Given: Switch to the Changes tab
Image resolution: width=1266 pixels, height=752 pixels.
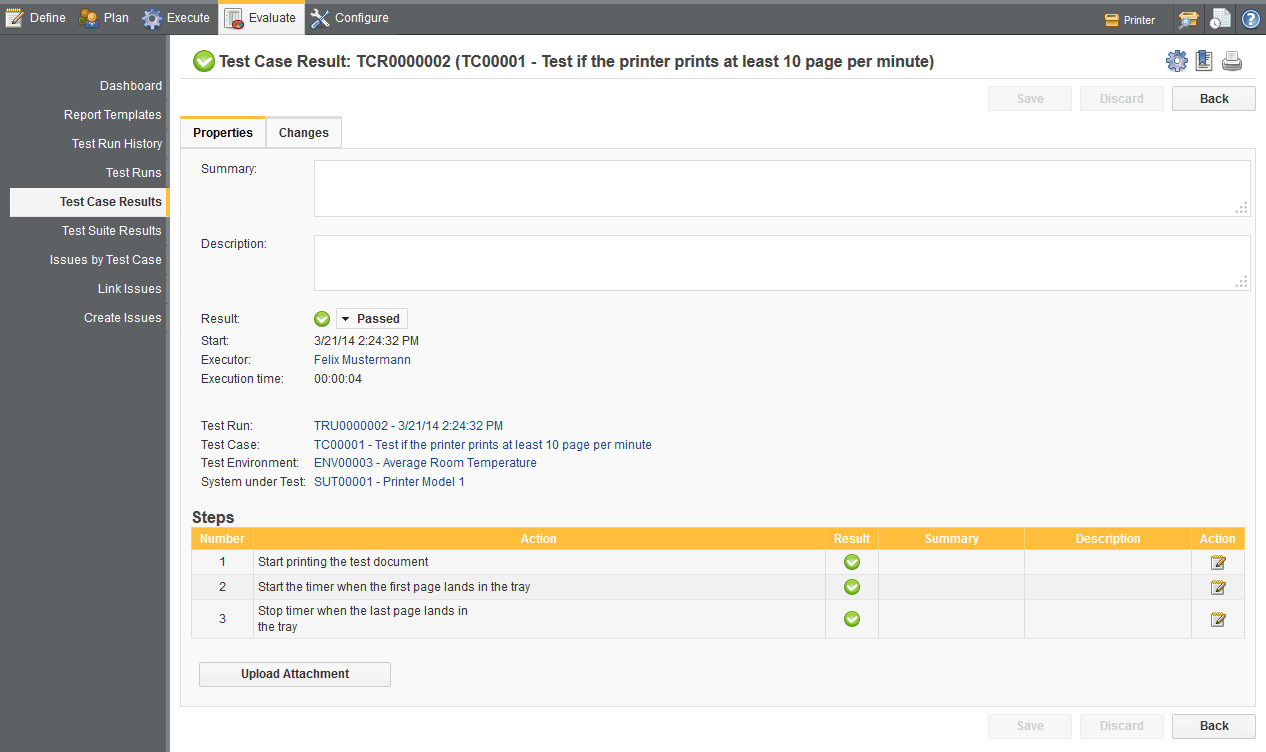Looking at the screenshot, I should click(x=304, y=133).
